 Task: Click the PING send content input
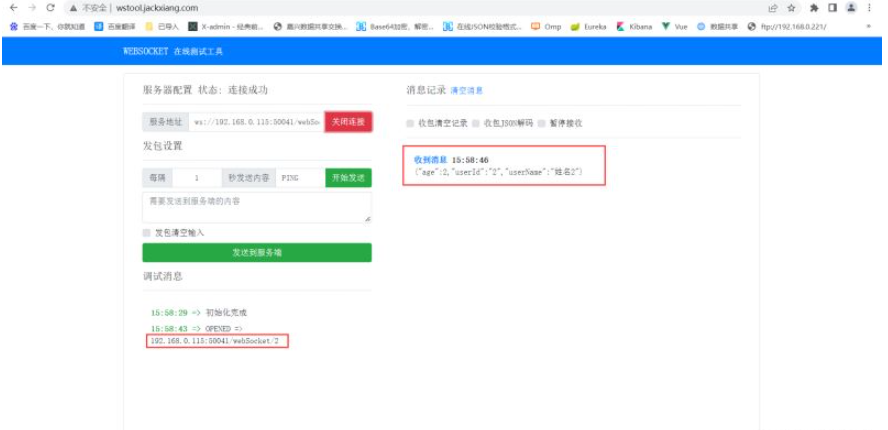point(300,178)
